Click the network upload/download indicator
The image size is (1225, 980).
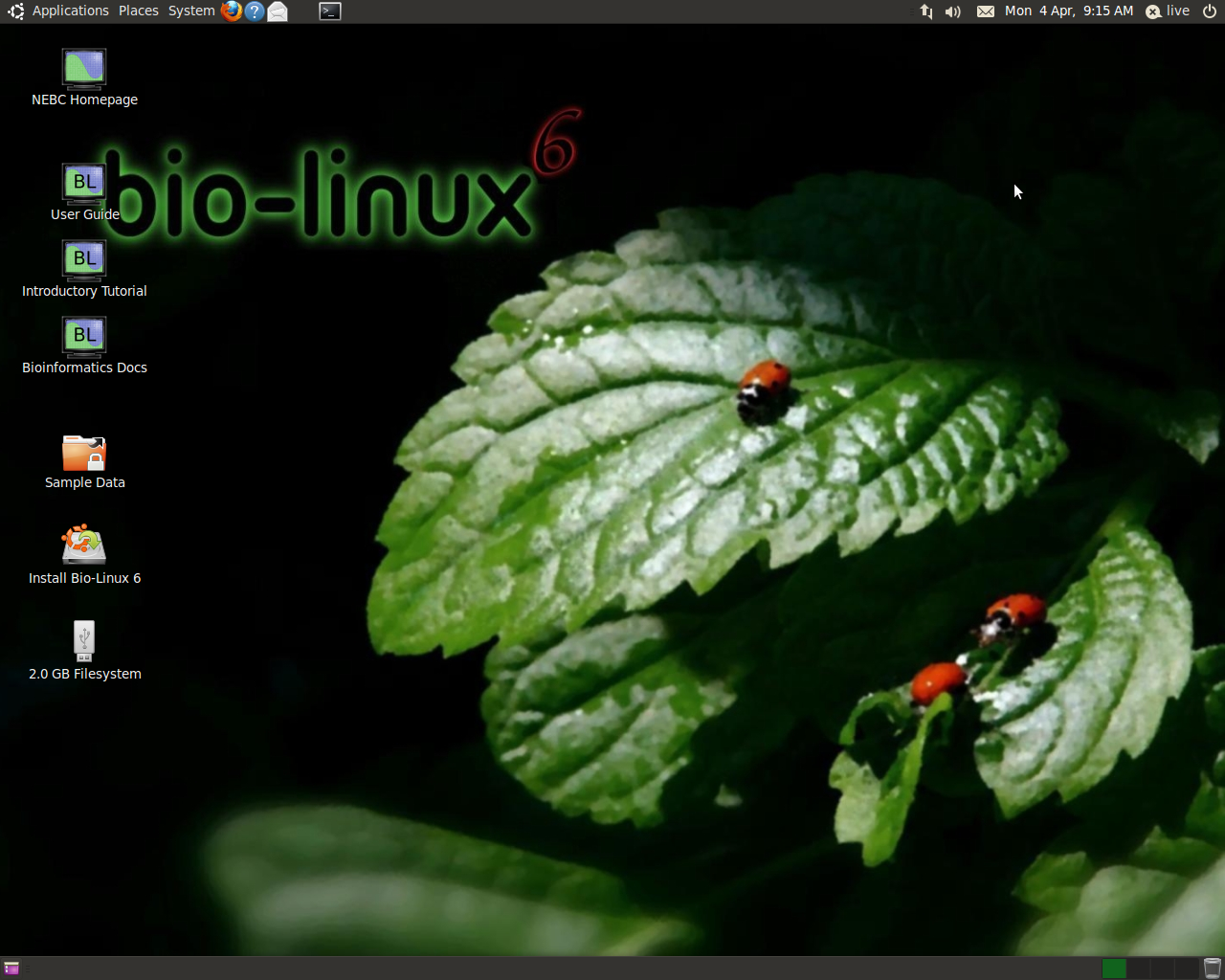tap(924, 11)
